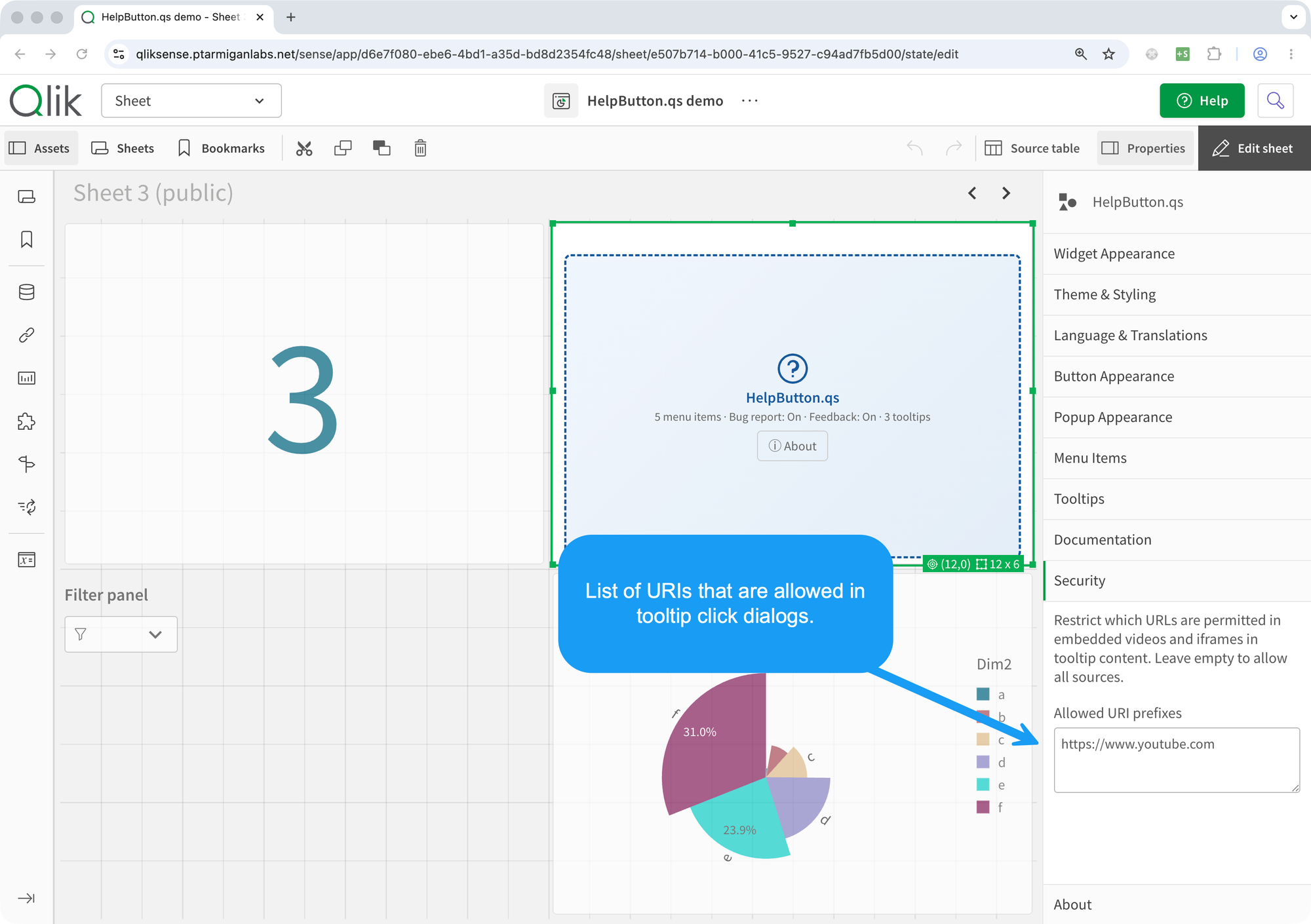This screenshot has height=924, width=1311.
Task: Expand the Popup Appearance section
Action: [1177, 417]
